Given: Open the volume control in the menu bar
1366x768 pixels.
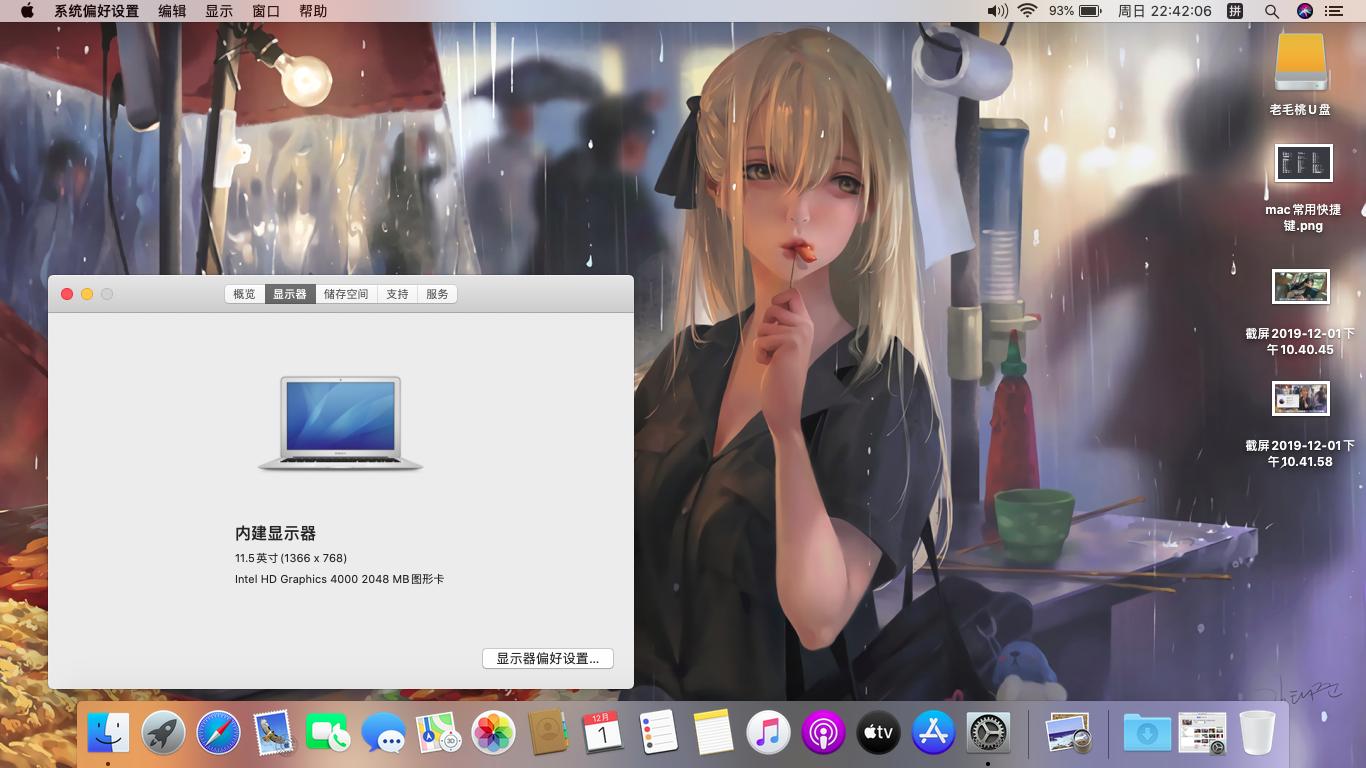Looking at the screenshot, I should [x=997, y=11].
